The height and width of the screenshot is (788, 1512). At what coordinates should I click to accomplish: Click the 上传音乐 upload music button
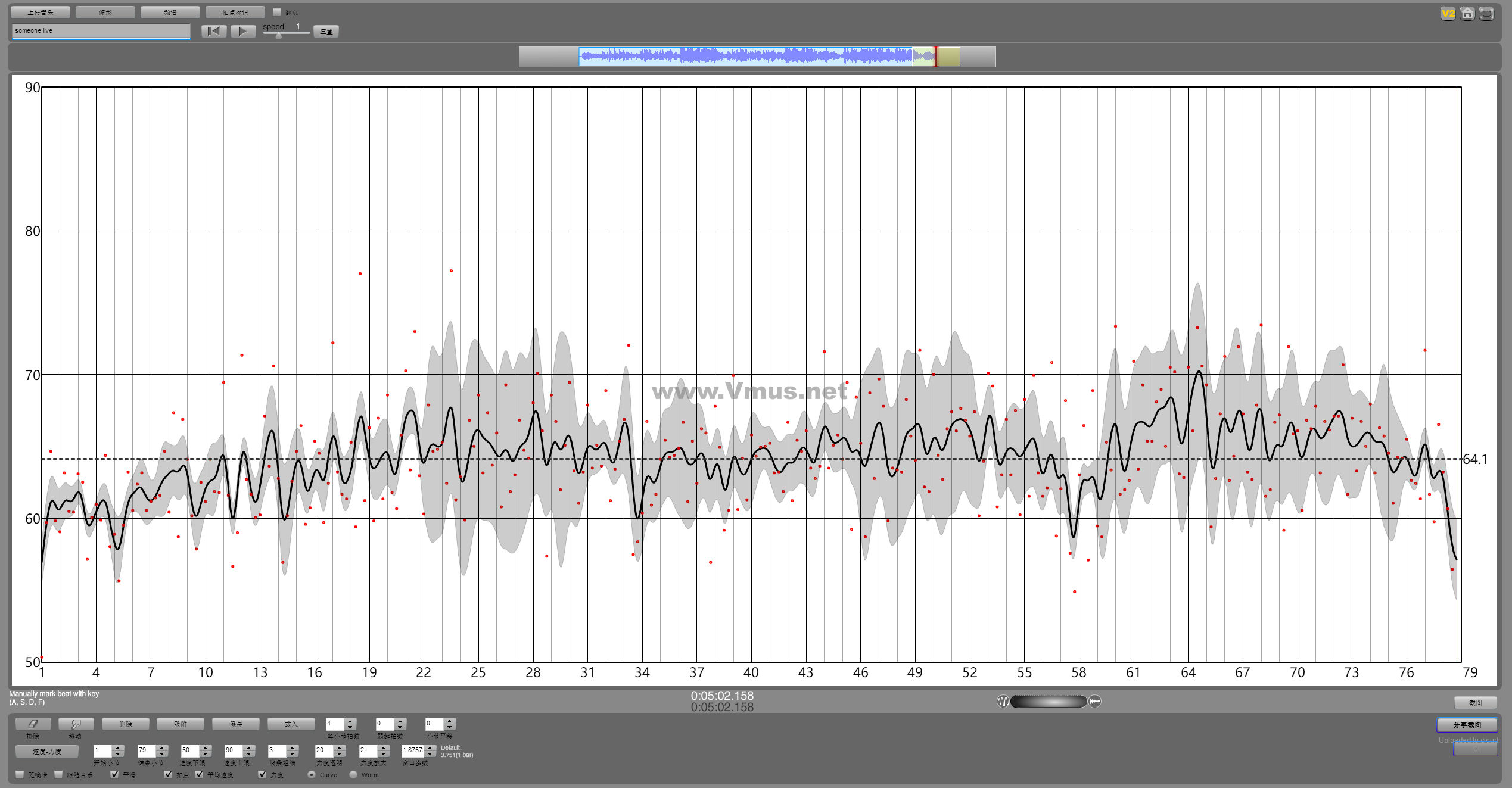point(41,12)
